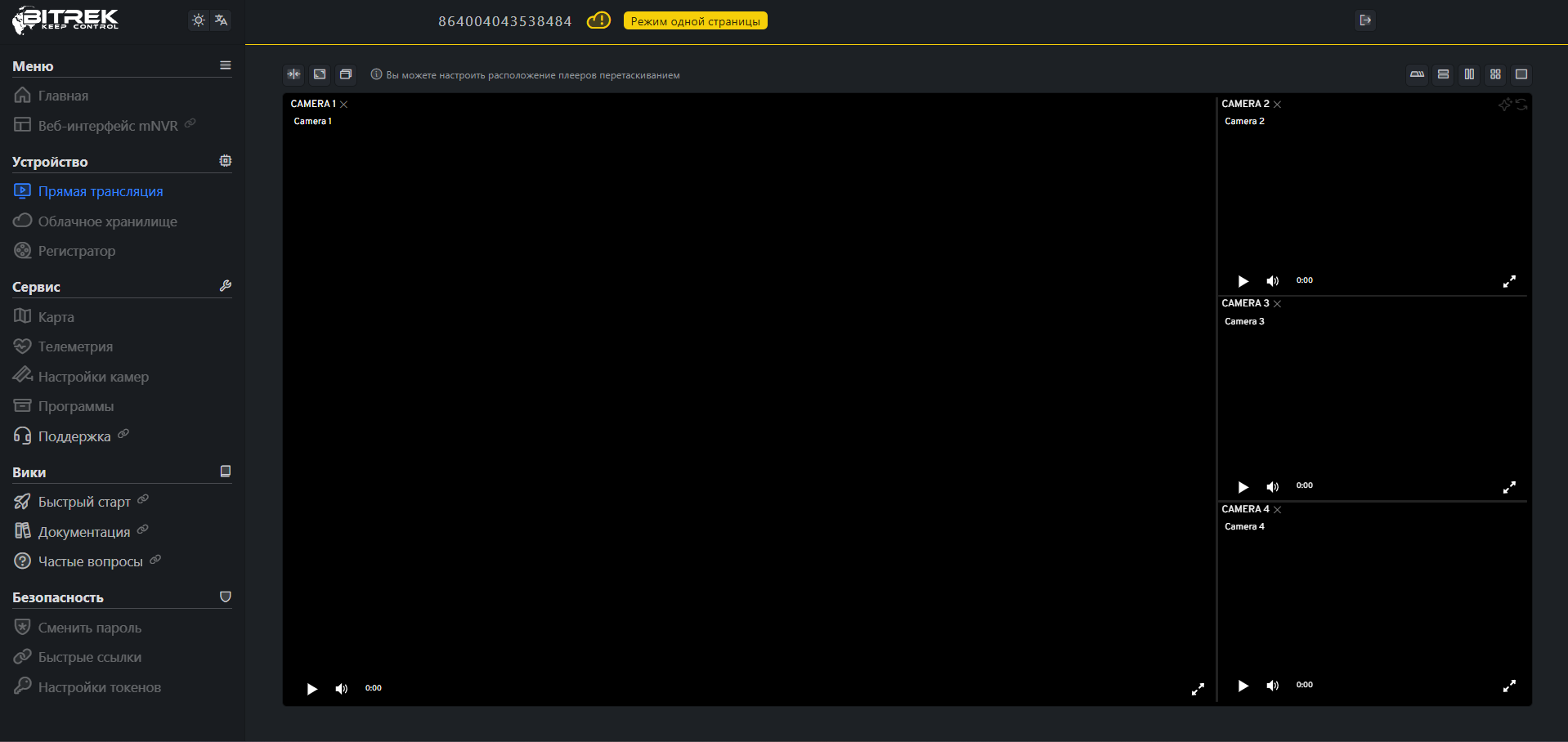Close the CAMERA 4 player tab
Screen dimensions: 1568x742
pos(1278,510)
